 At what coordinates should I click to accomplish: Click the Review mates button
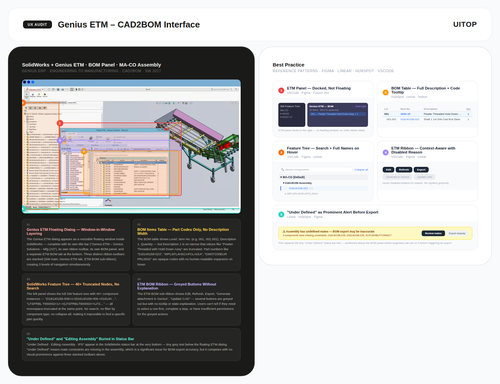(433, 233)
